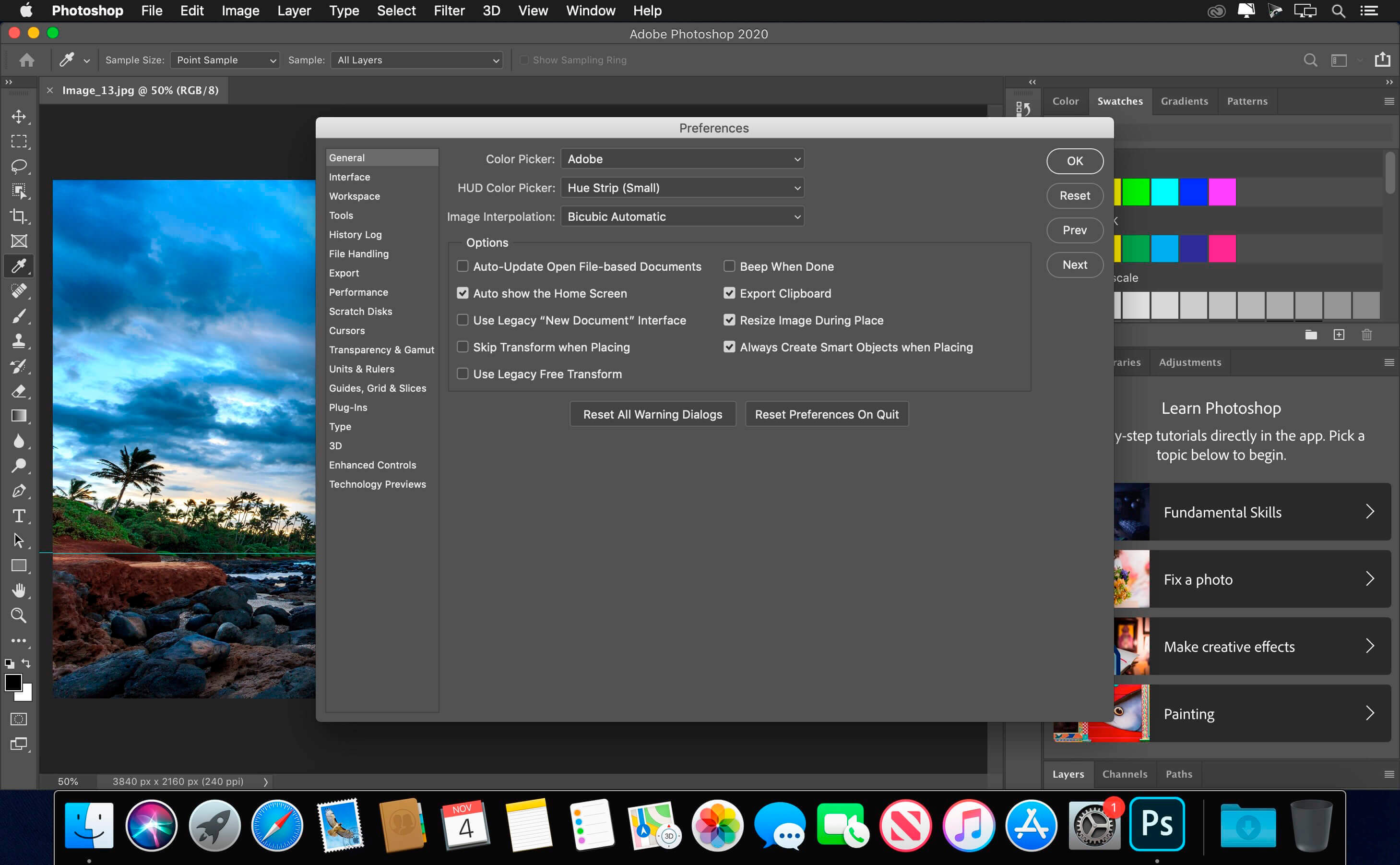Open Technology Previews settings
Image resolution: width=1400 pixels, height=865 pixels.
378,484
